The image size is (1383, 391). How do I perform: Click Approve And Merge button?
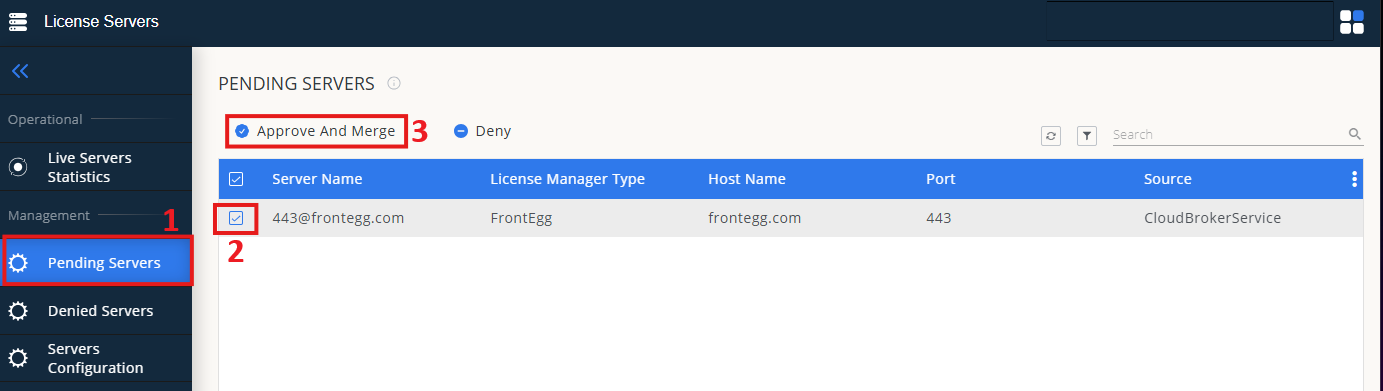tap(316, 131)
